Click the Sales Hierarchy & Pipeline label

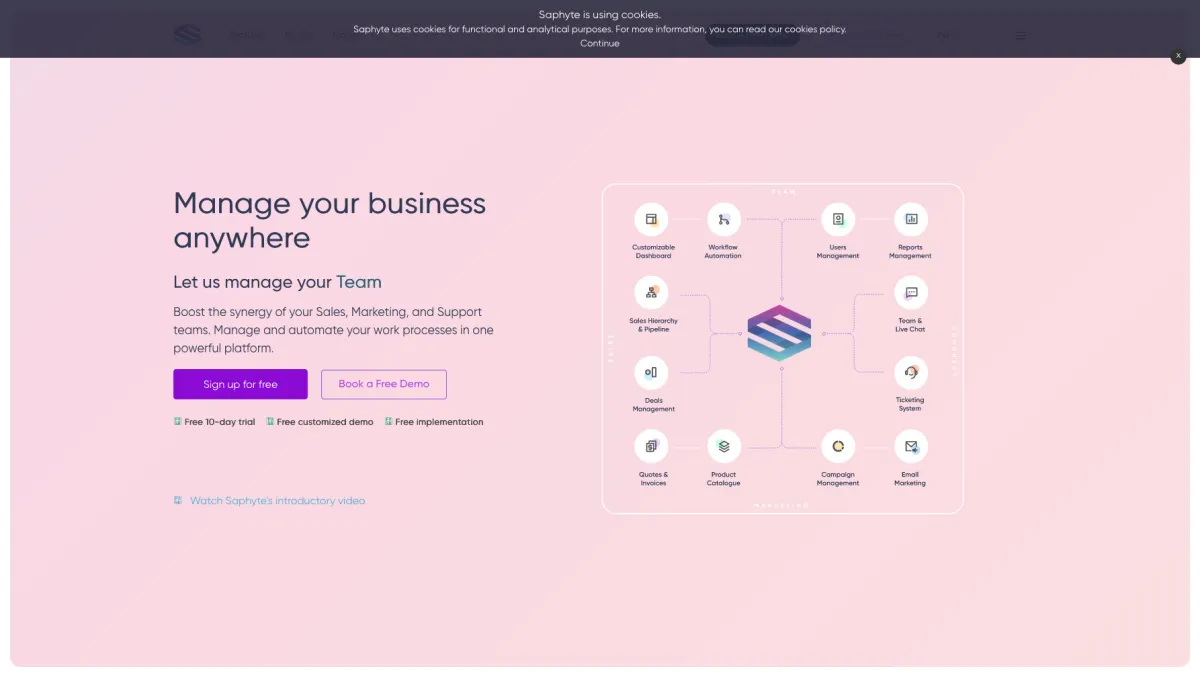(x=653, y=325)
